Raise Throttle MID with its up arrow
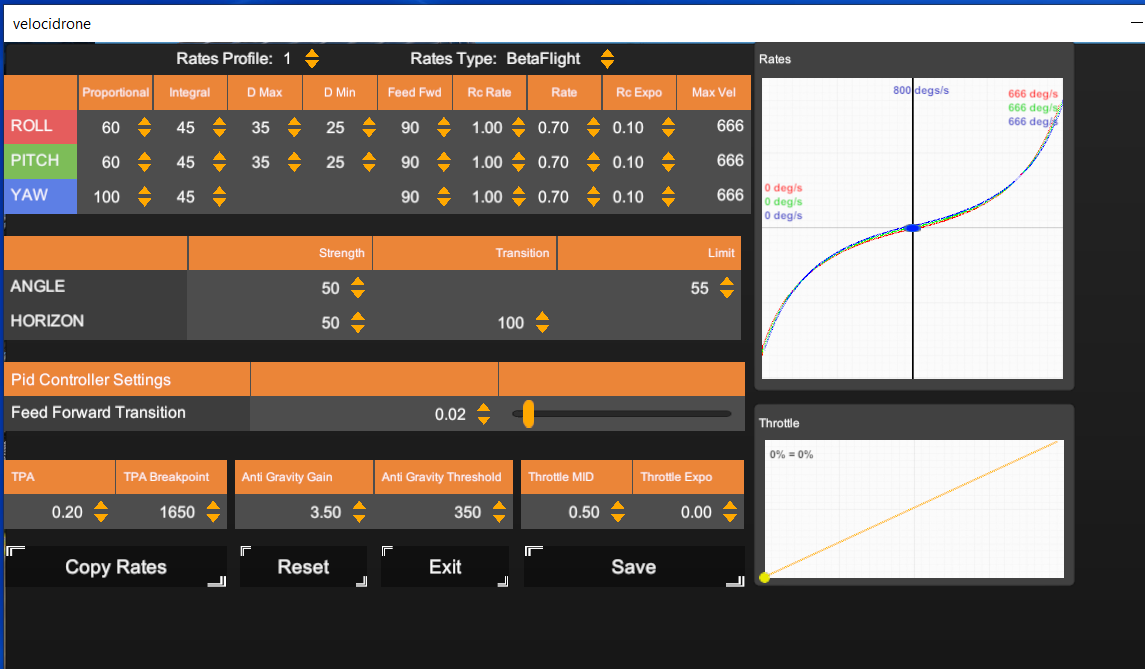The image size is (1145, 669). [618, 506]
